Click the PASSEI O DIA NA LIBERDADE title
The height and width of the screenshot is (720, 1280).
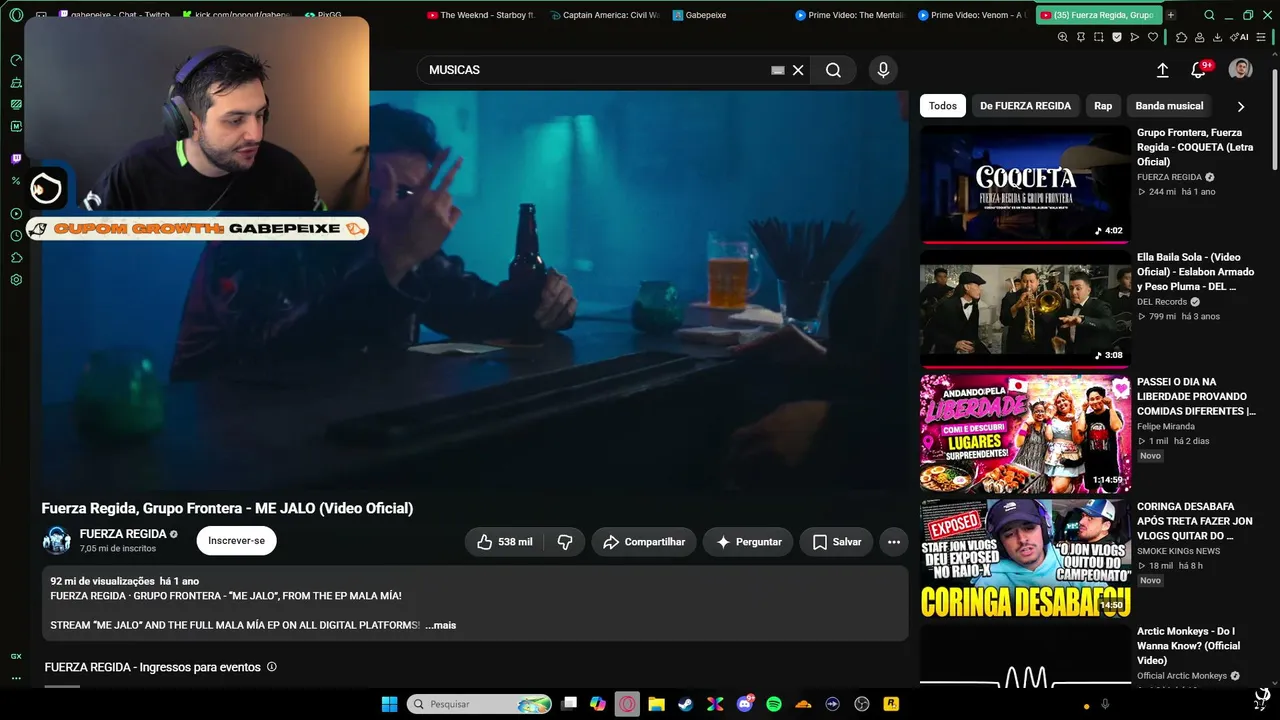point(1195,396)
